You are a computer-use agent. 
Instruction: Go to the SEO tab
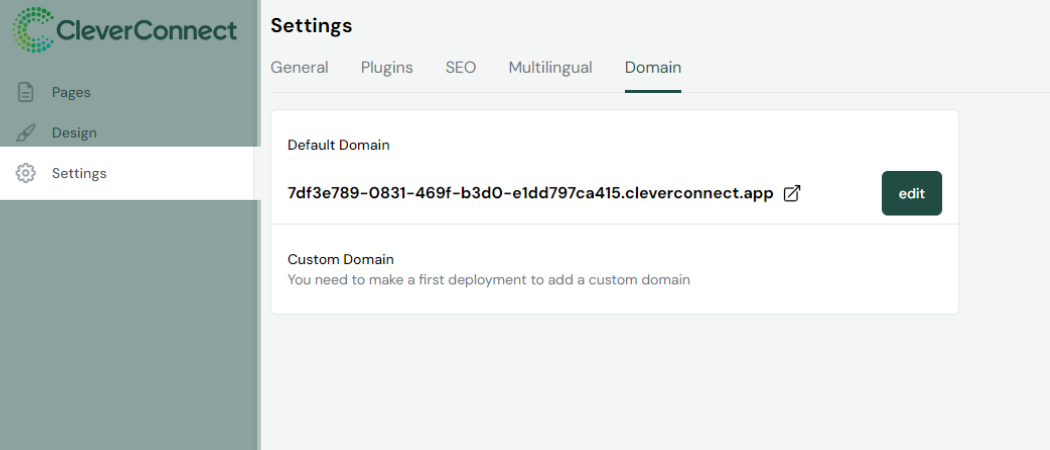point(461,68)
